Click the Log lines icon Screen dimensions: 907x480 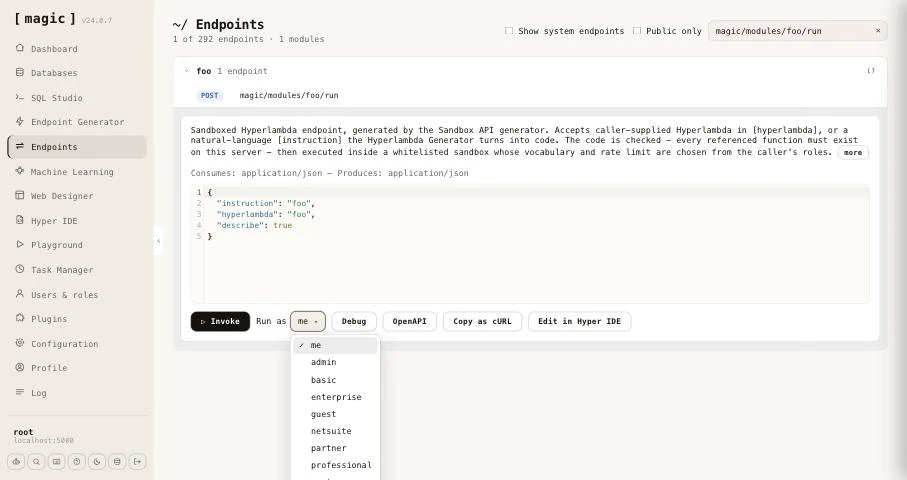point(20,392)
